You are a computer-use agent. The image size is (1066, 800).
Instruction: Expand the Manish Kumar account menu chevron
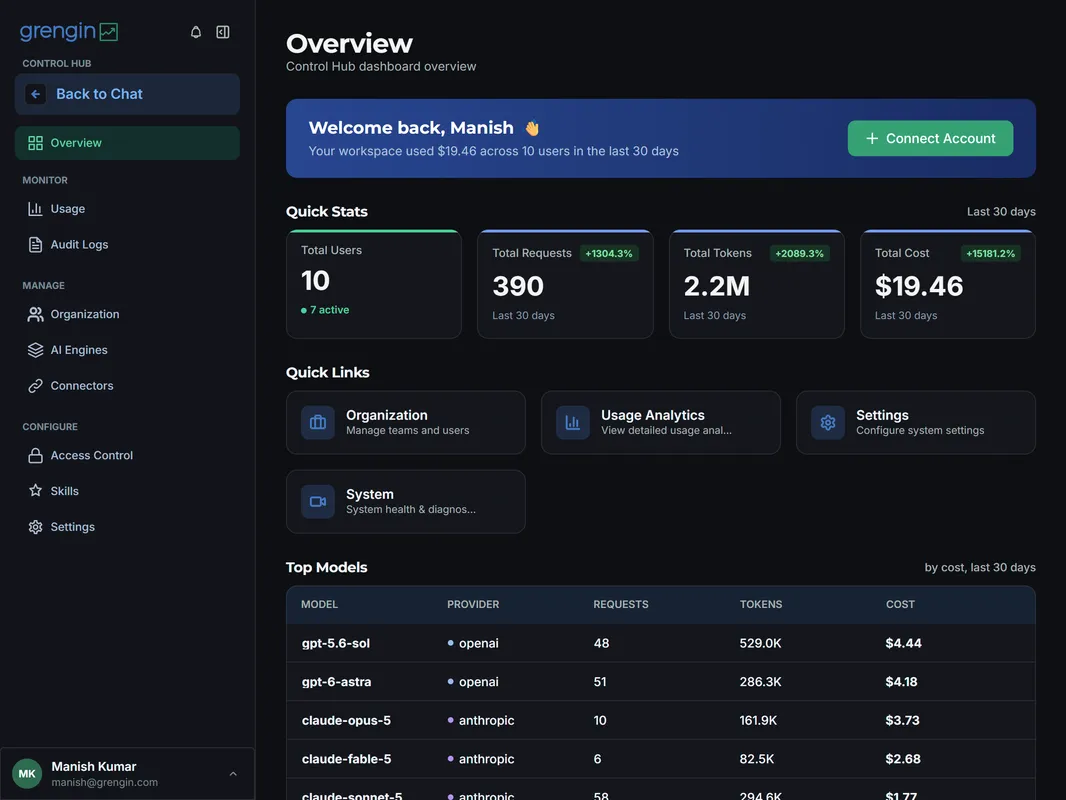point(233,773)
